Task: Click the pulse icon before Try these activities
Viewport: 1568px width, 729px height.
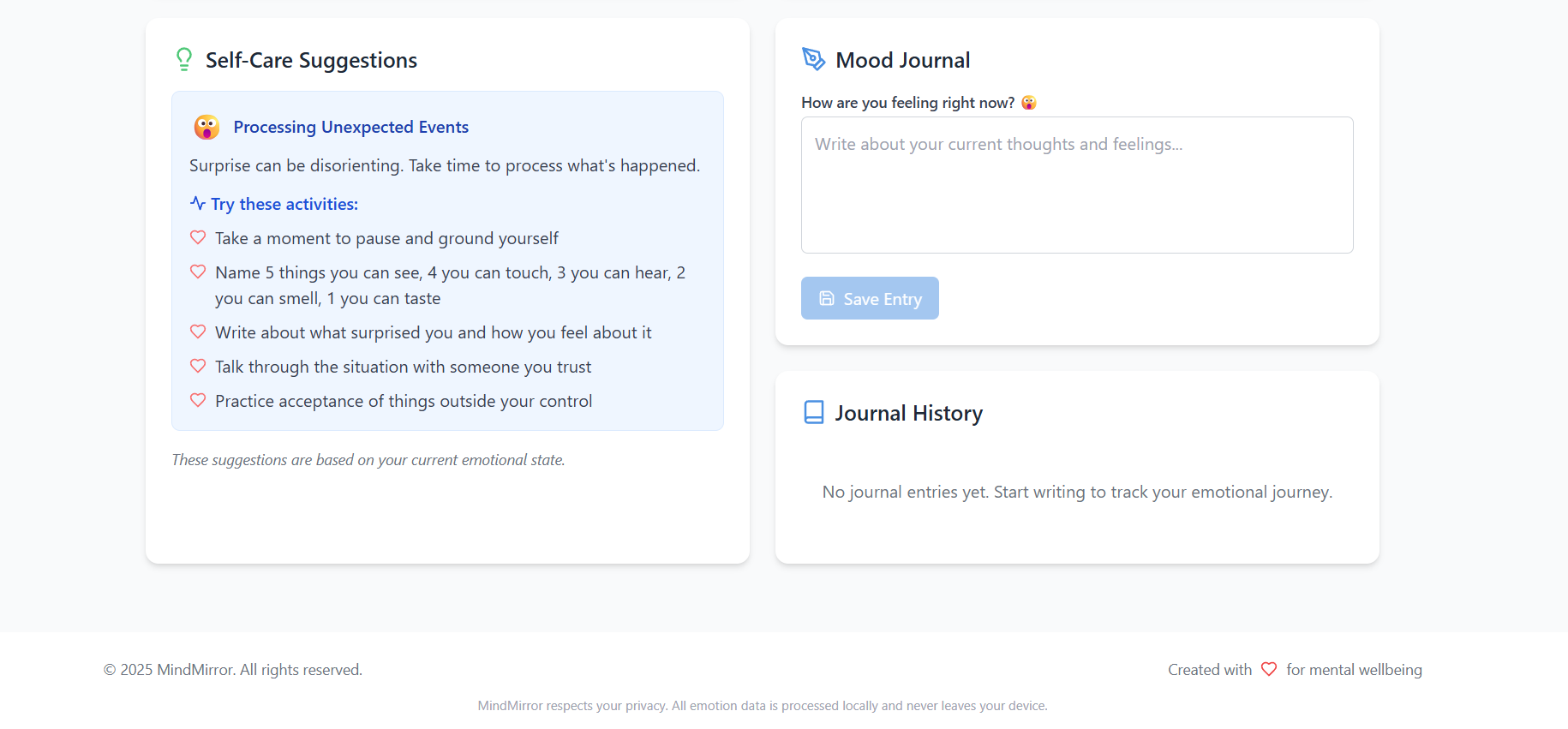Action: point(198,204)
